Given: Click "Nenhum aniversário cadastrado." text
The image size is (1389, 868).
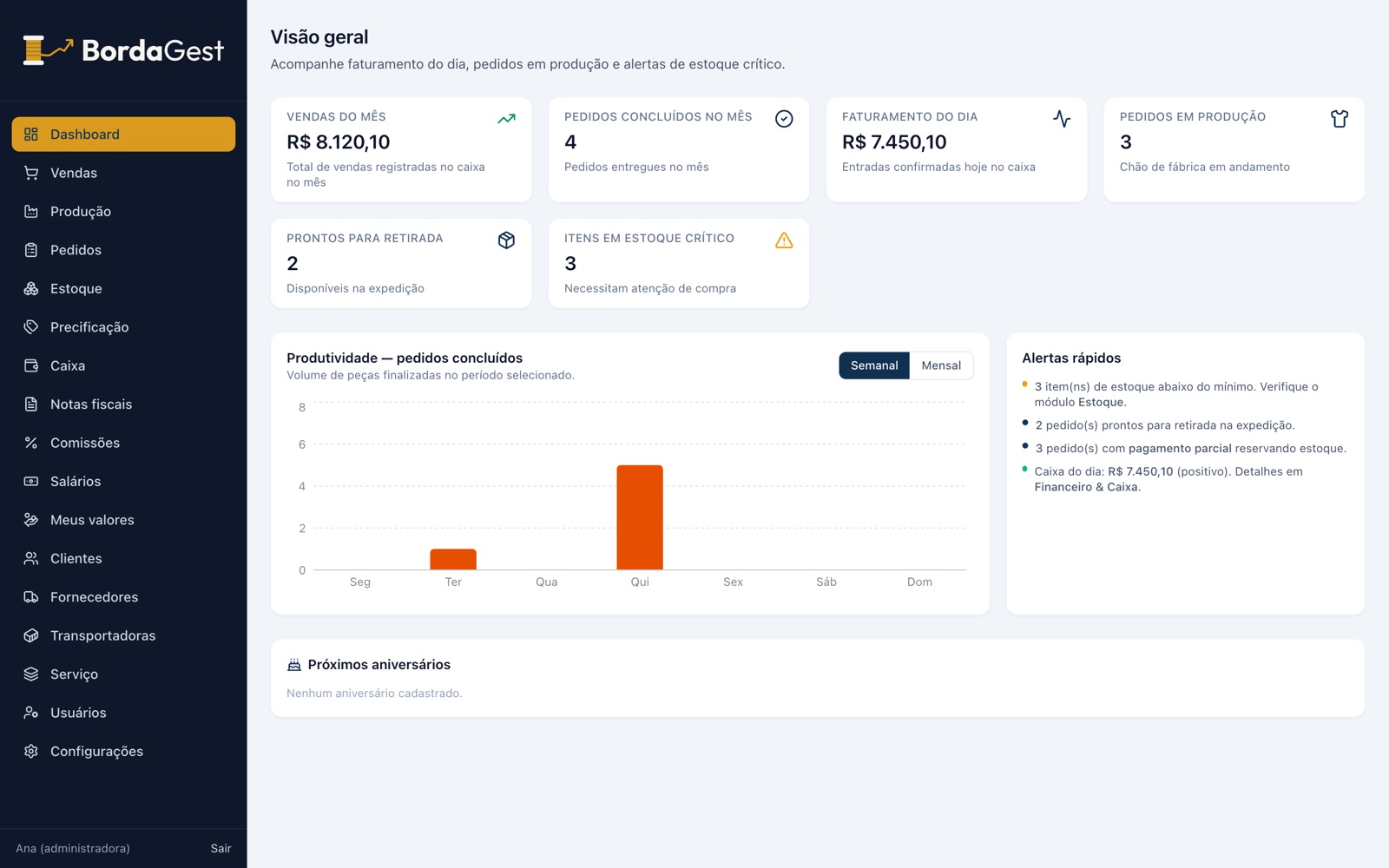Looking at the screenshot, I should coord(374,694).
